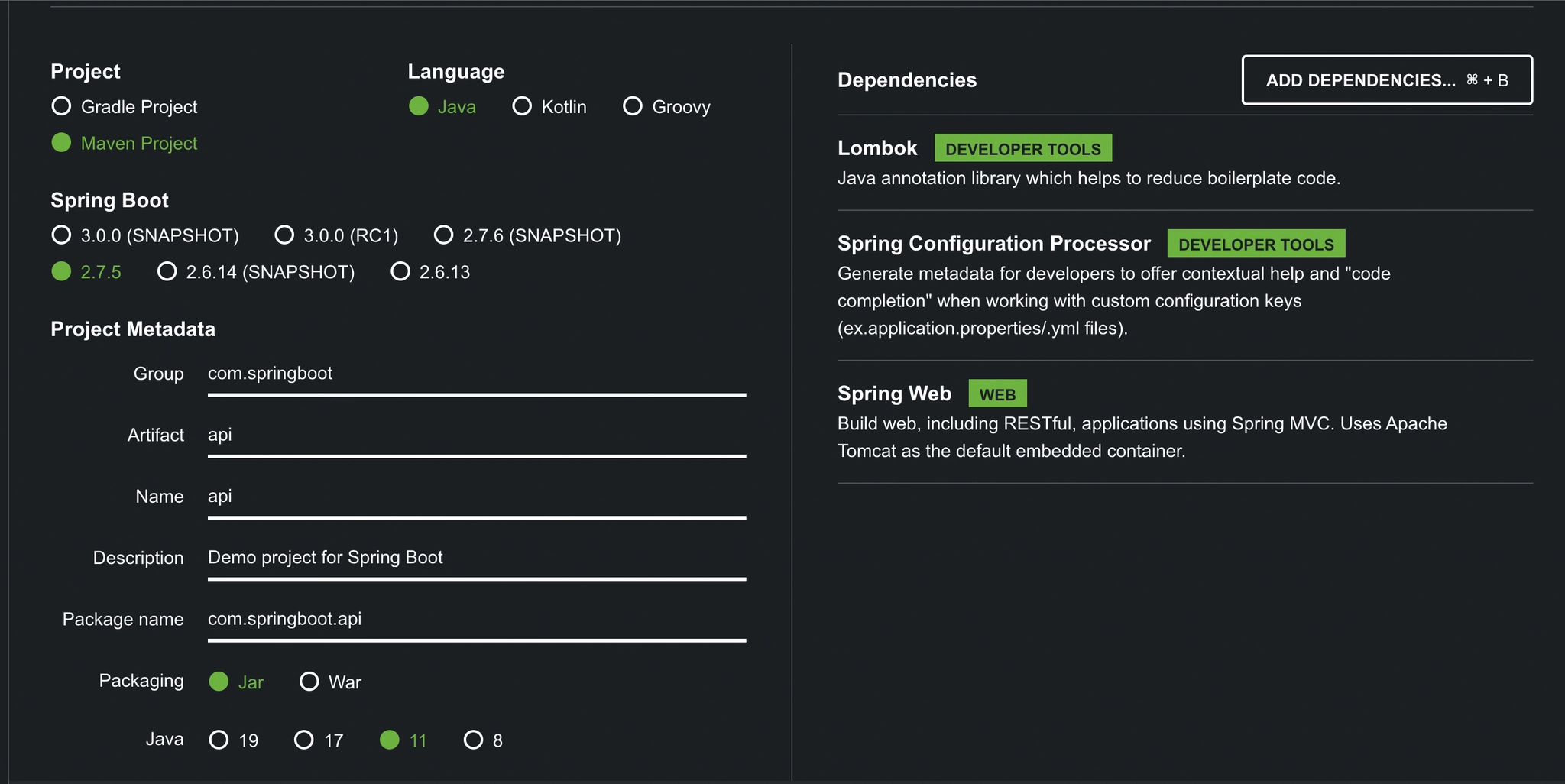The image size is (1565, 784).
Task: Choose Maven Project radio button
Action: (x=62, y=143)
